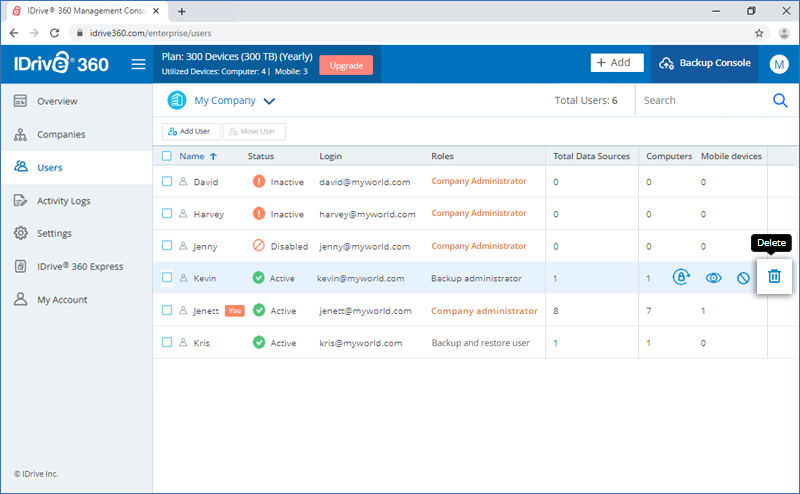Click eye view icon in Kevin's row

[x=713, y=278]
